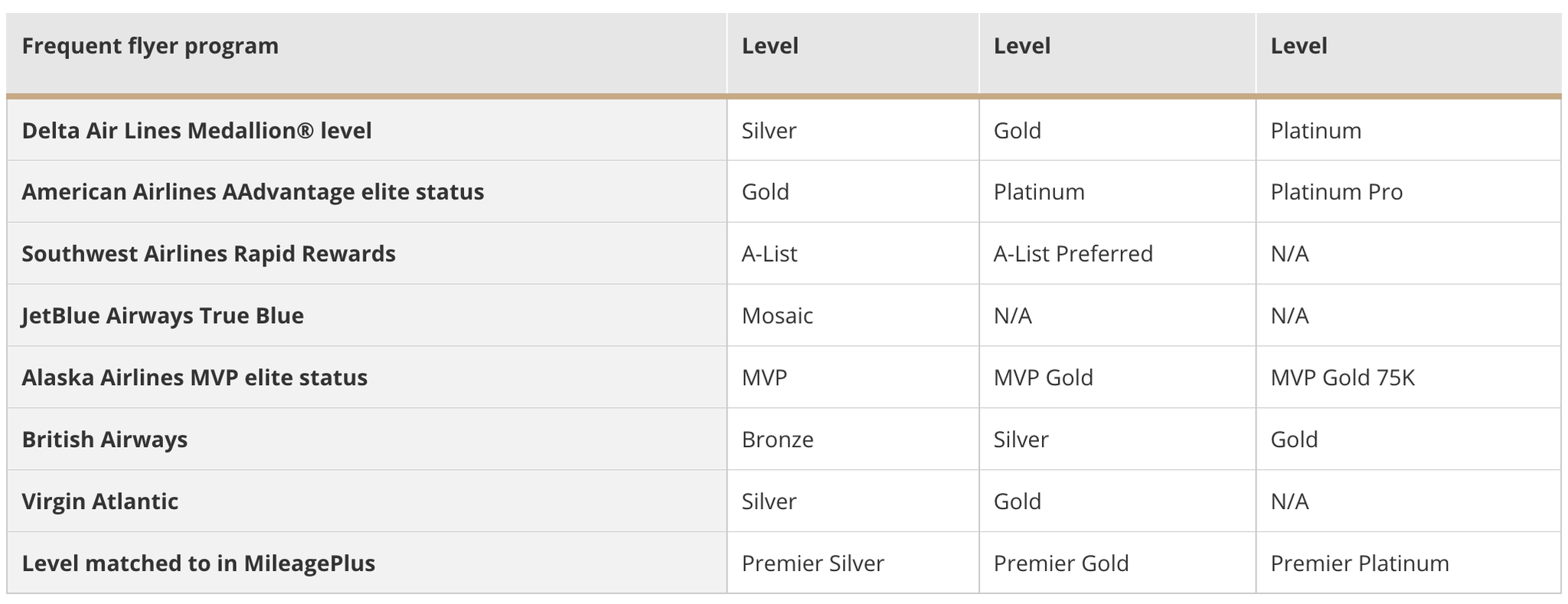Click the MVP Gold 75K cell
This screenshot has height=604, width=1568.
pyautogui.click(x=1342, y=377)
